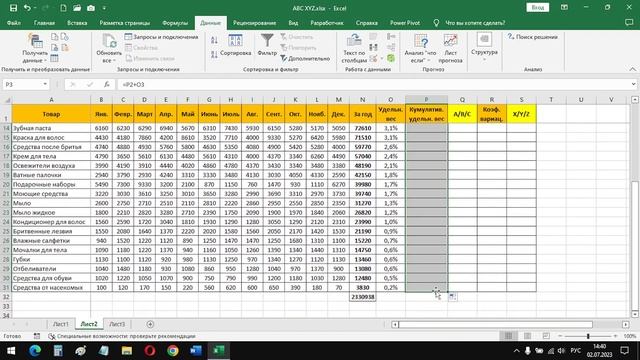Select cell Средства от насекомых
Image resolution: width=640 pixels, height=360 pixels.
(51, 287)
